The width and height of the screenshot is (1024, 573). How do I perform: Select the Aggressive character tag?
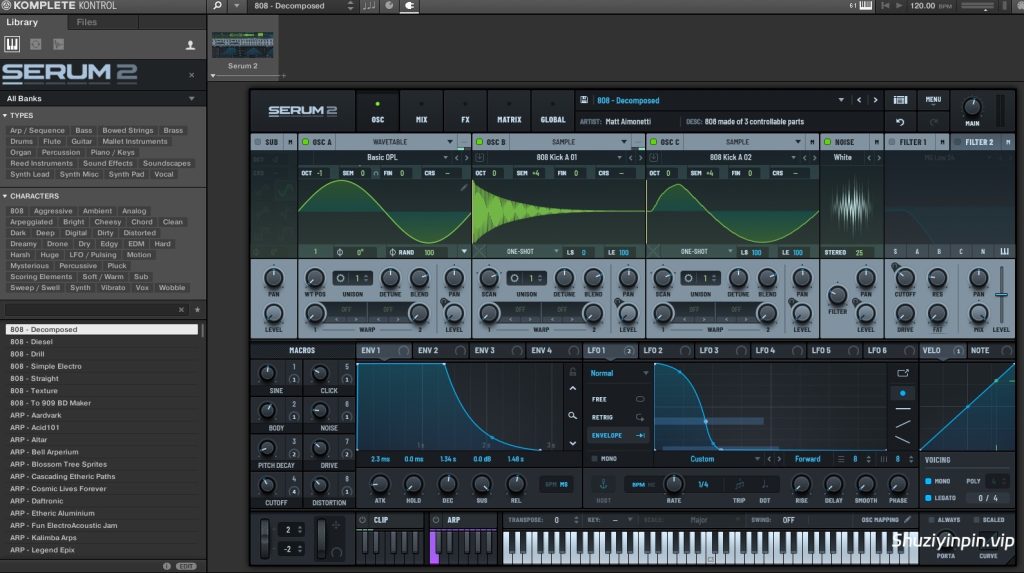coord(53,211)
